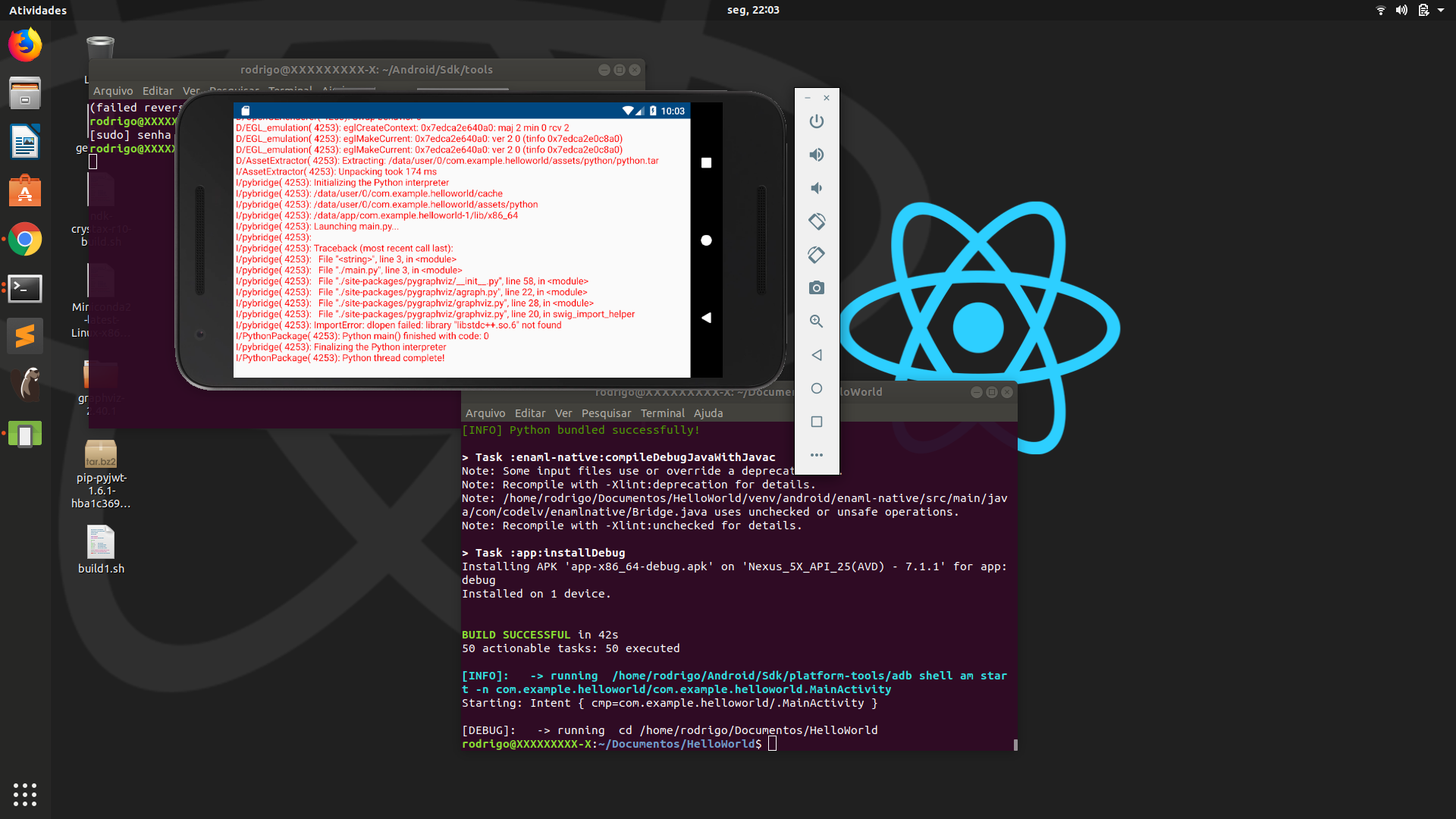Open Firefox from the dock
Viewport: 1456px width, 819px height.
25,45
